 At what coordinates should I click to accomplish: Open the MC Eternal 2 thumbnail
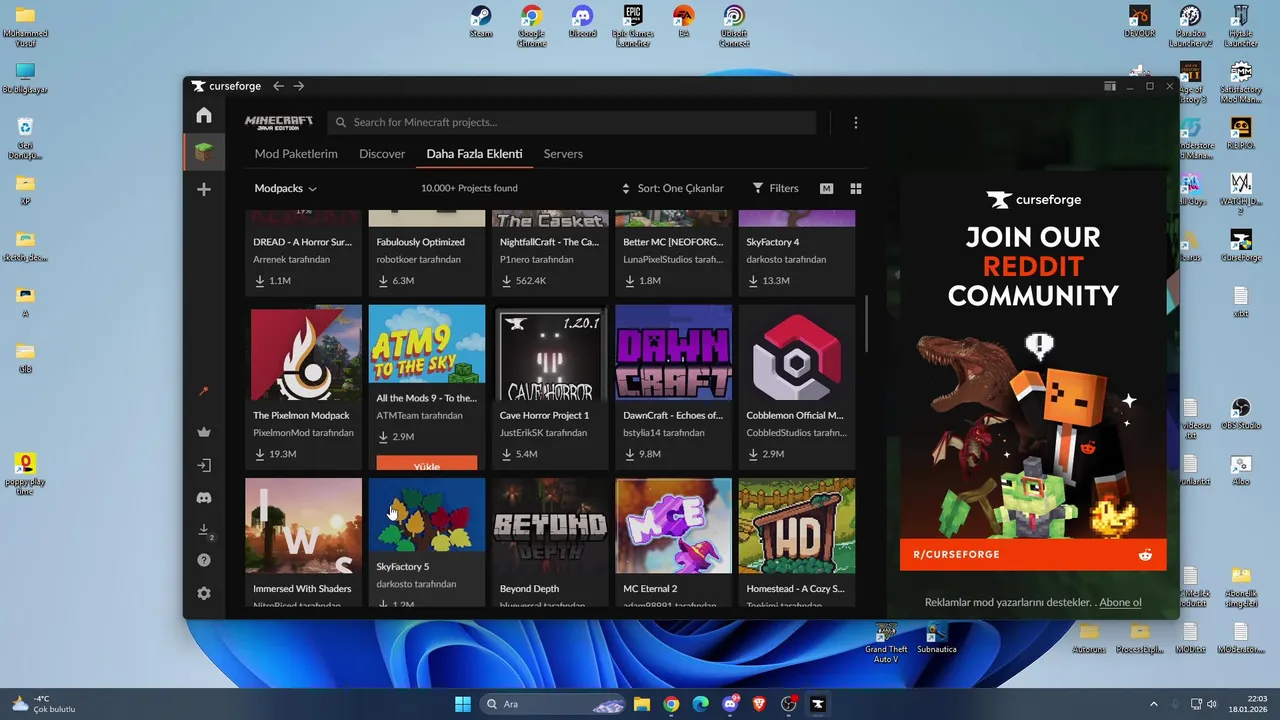674,526
